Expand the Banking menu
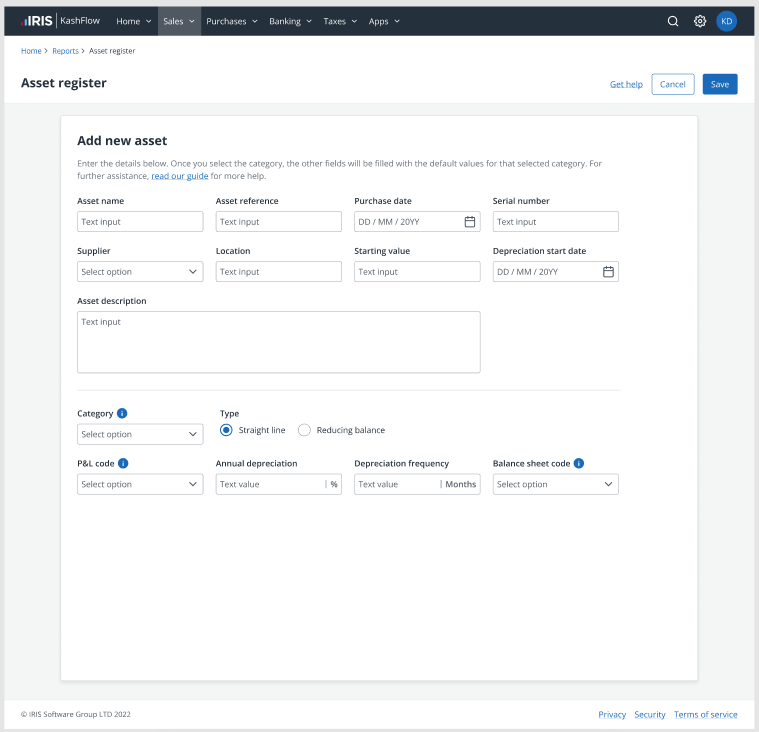This screenshot has height=732, width=759. (x=290, y=21)
